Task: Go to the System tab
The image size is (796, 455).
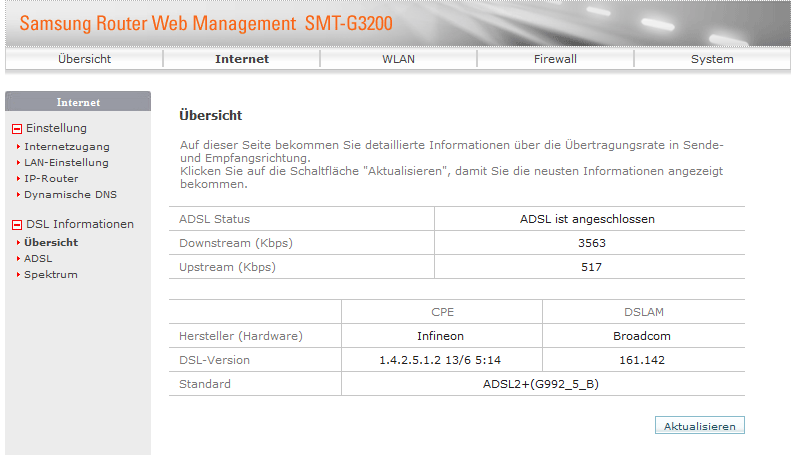Action: click(712, 59)
